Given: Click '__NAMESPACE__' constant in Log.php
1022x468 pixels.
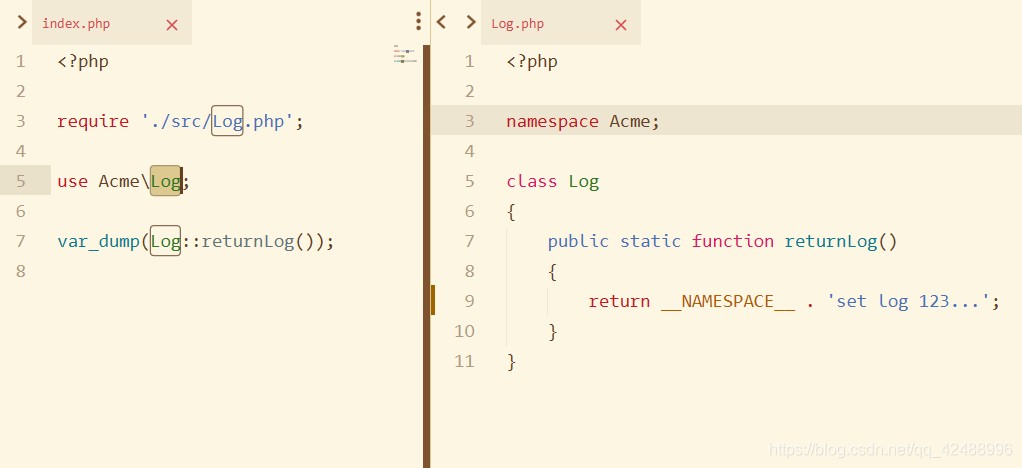Looking at the screenshot, I should (727, 302).
